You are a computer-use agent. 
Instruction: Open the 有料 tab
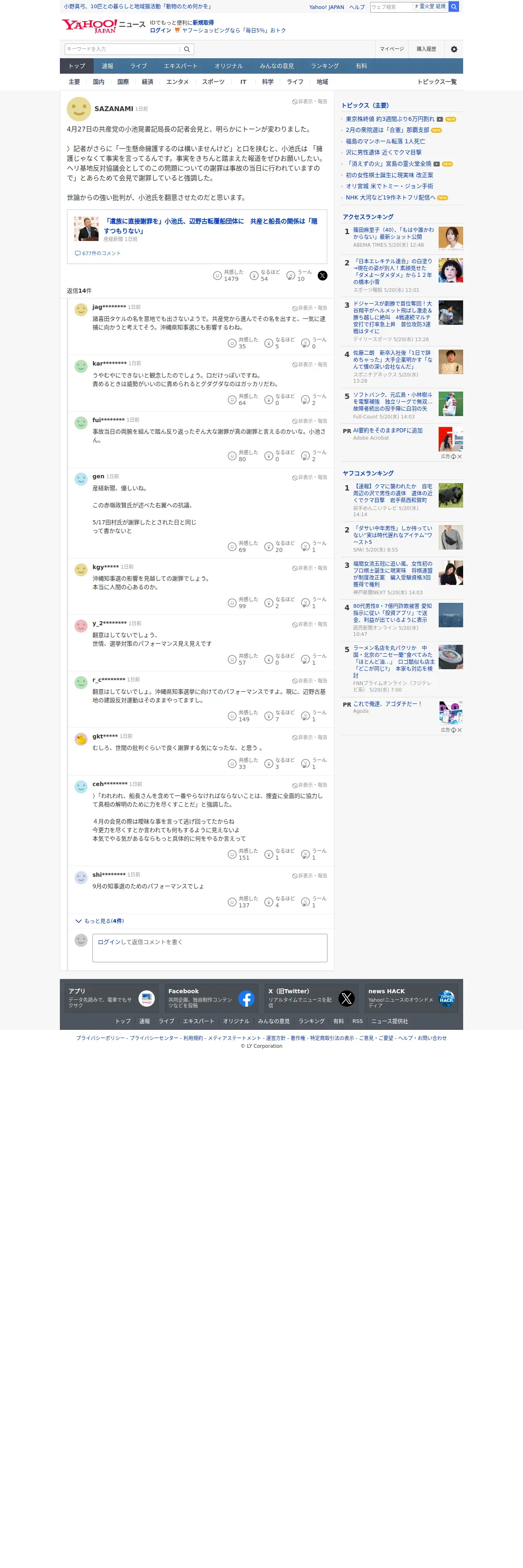point(362,66)
